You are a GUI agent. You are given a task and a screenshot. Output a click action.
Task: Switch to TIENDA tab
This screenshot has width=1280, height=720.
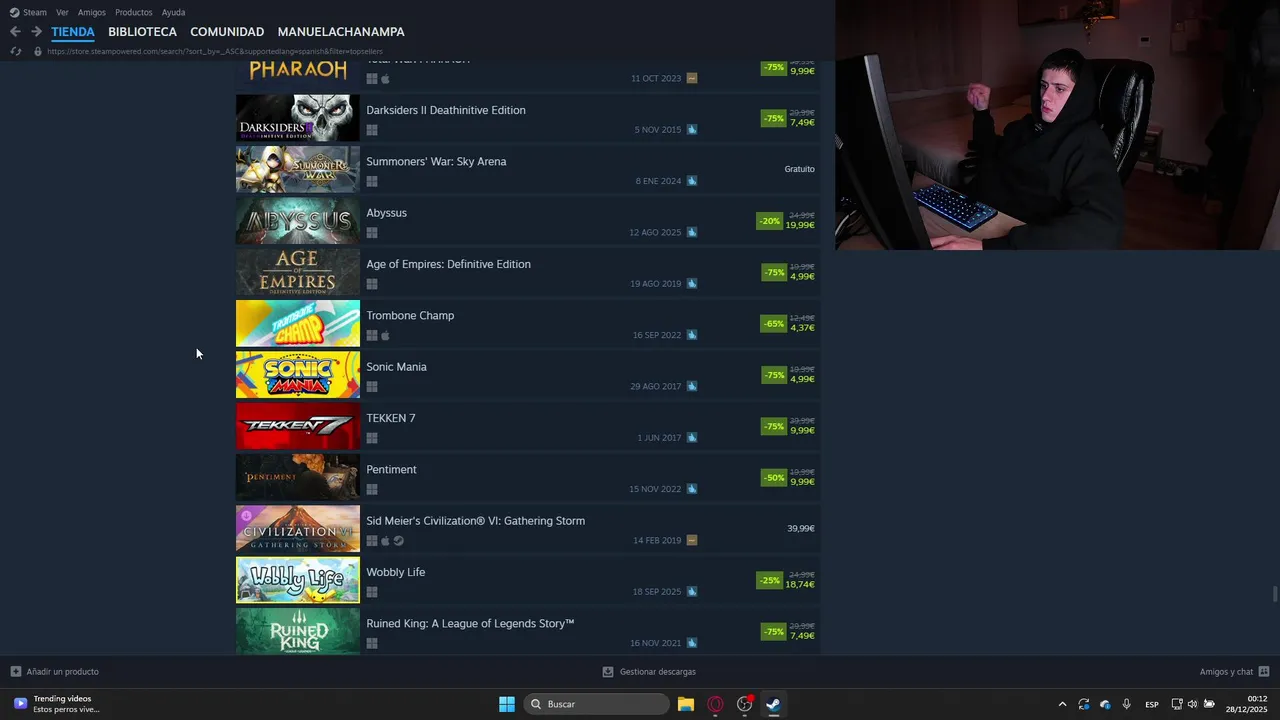[73, 32]
